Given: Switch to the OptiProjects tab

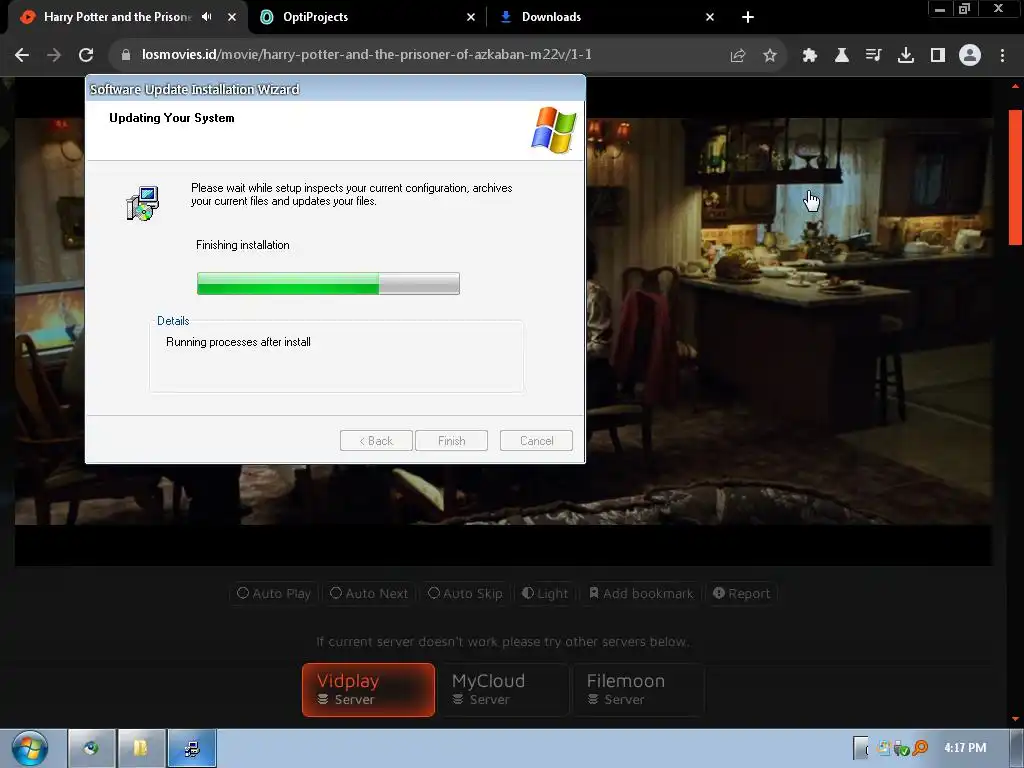Looking at the screenshot, I should 315,17.
